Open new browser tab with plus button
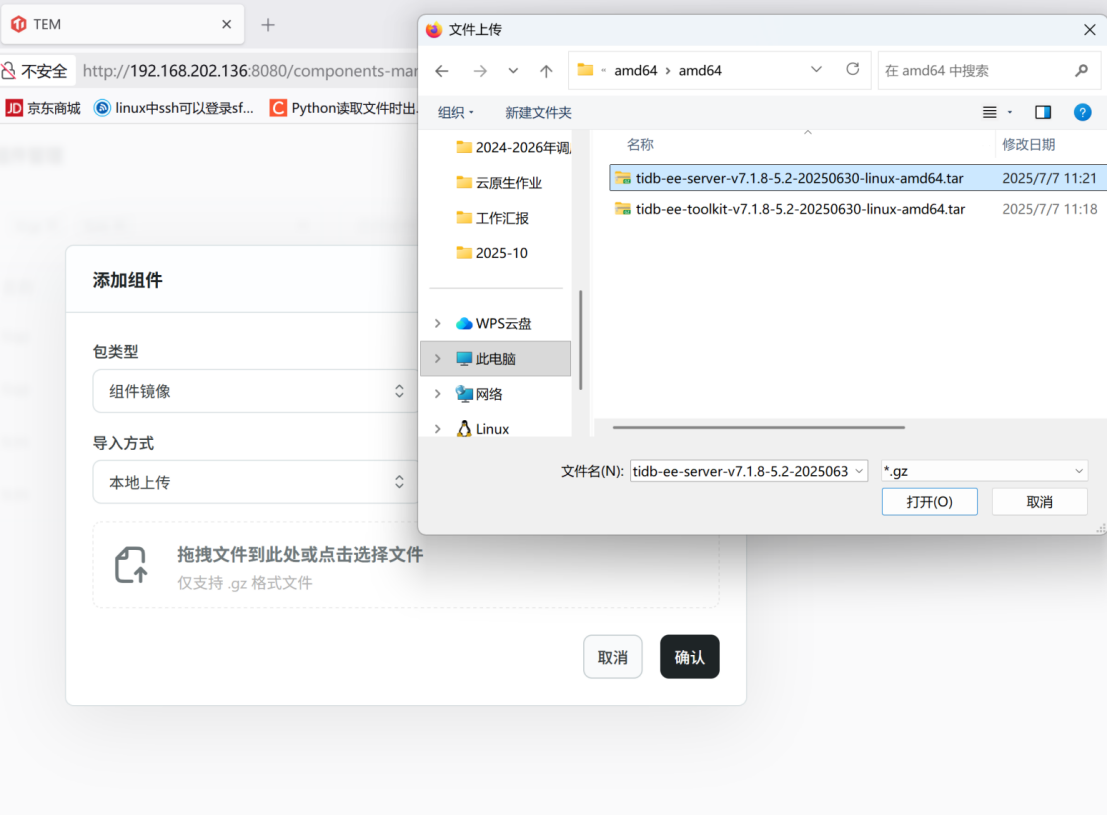1107x816 pixels. [x=268, y=25]
